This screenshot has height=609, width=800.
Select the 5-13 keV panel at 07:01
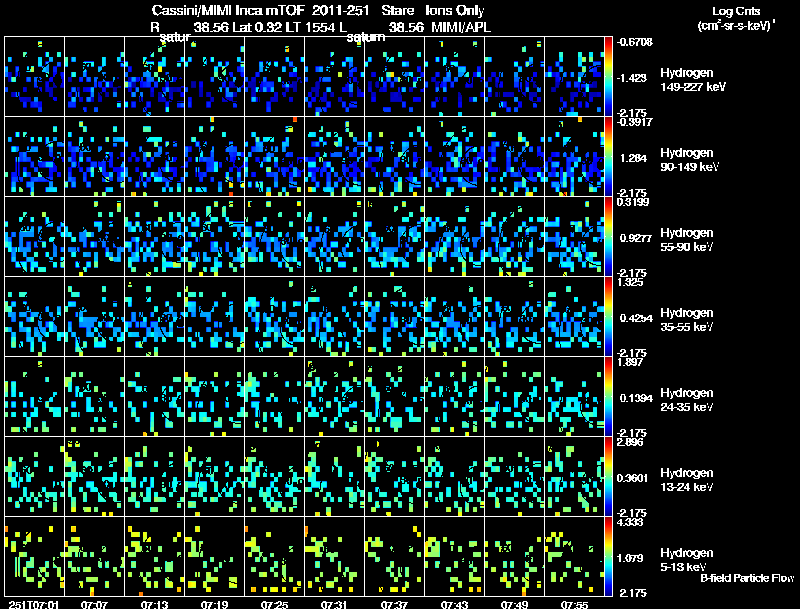pyautogui.click(x=35, y=556)
